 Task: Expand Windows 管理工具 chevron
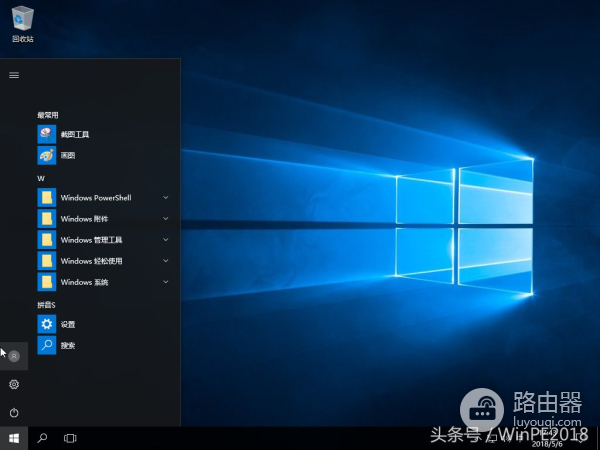tap(166, 240)
